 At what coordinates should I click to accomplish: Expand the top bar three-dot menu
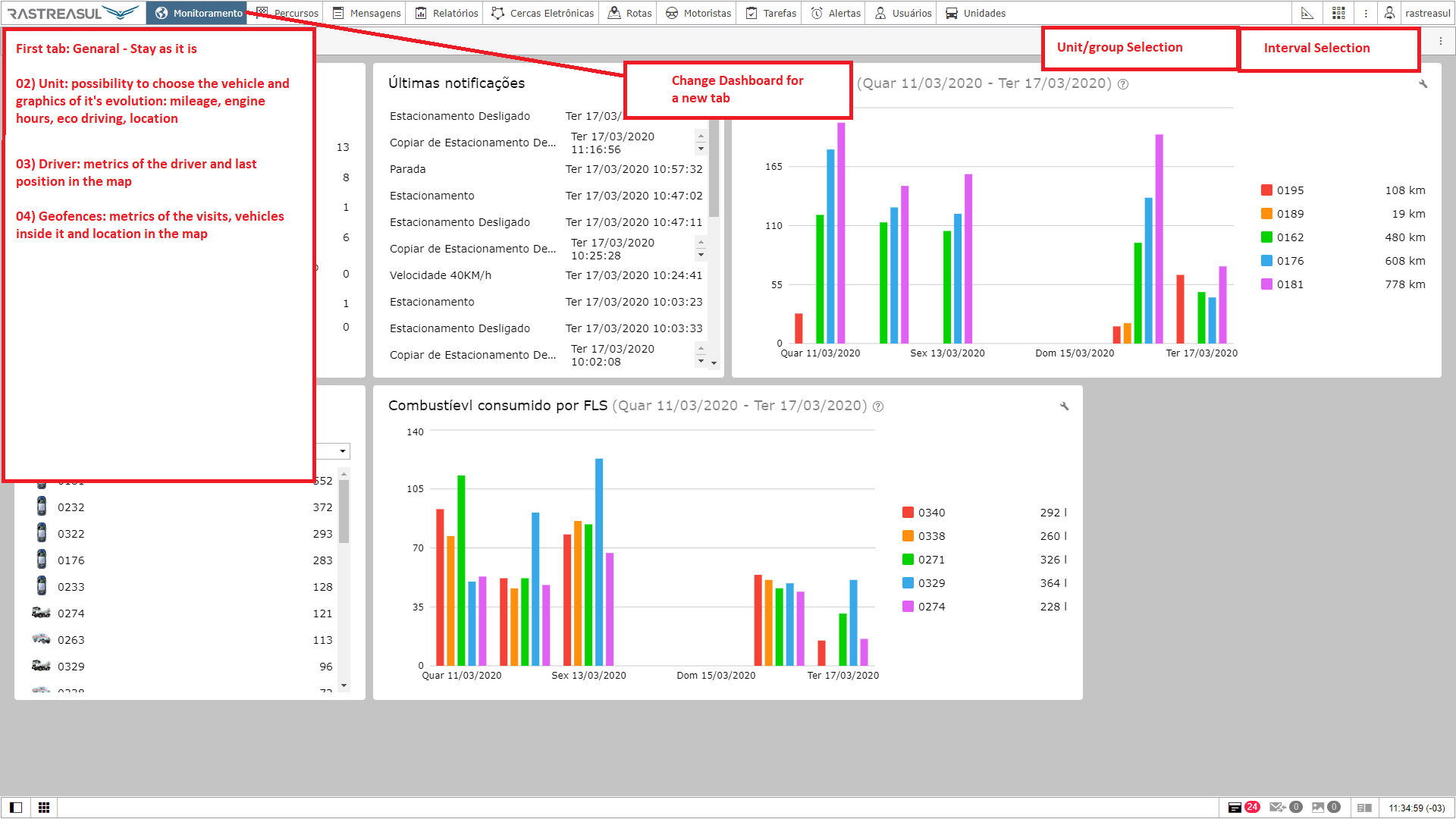coord(1366,13)
